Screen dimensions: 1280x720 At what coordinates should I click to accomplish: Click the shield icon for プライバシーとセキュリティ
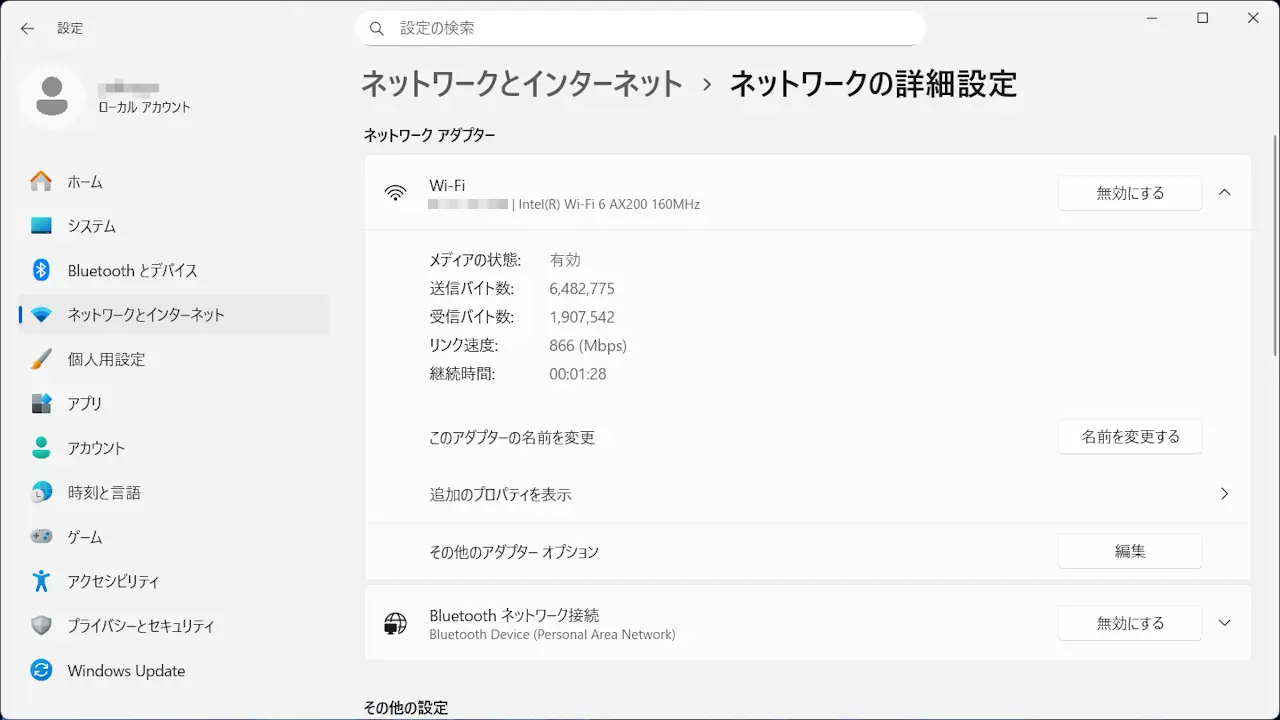point(41,626)
